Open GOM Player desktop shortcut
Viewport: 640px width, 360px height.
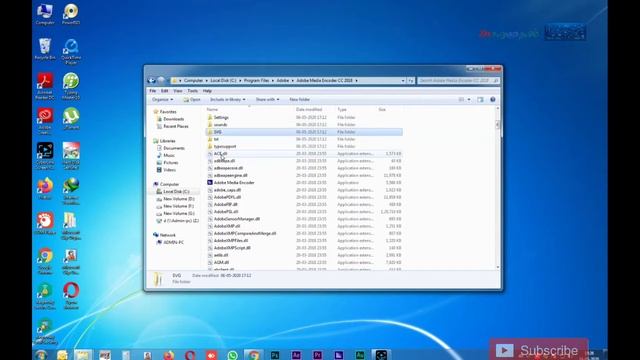click(45, 224)
